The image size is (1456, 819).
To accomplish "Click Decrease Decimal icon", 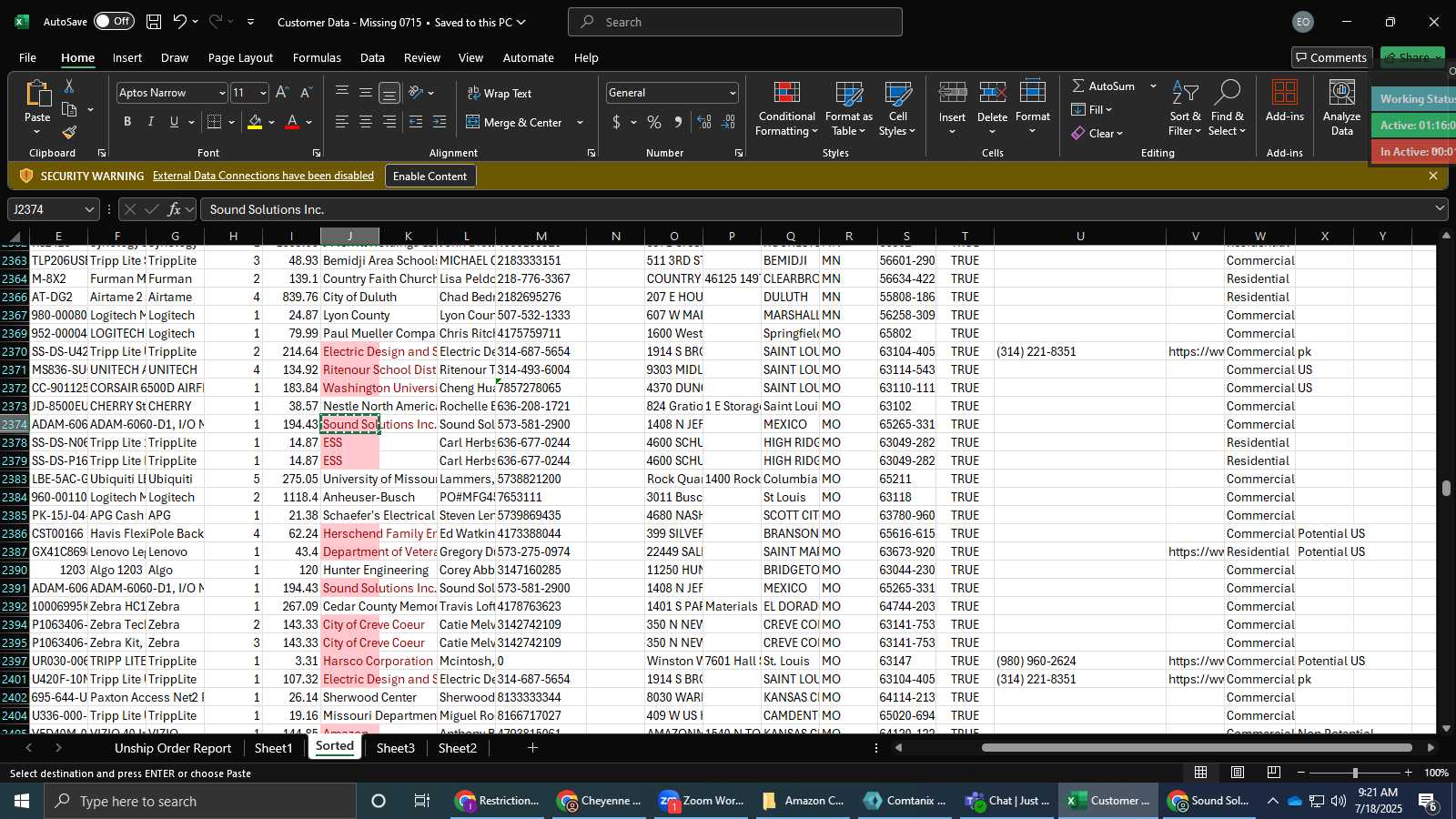I will click(x=729, y=122).
